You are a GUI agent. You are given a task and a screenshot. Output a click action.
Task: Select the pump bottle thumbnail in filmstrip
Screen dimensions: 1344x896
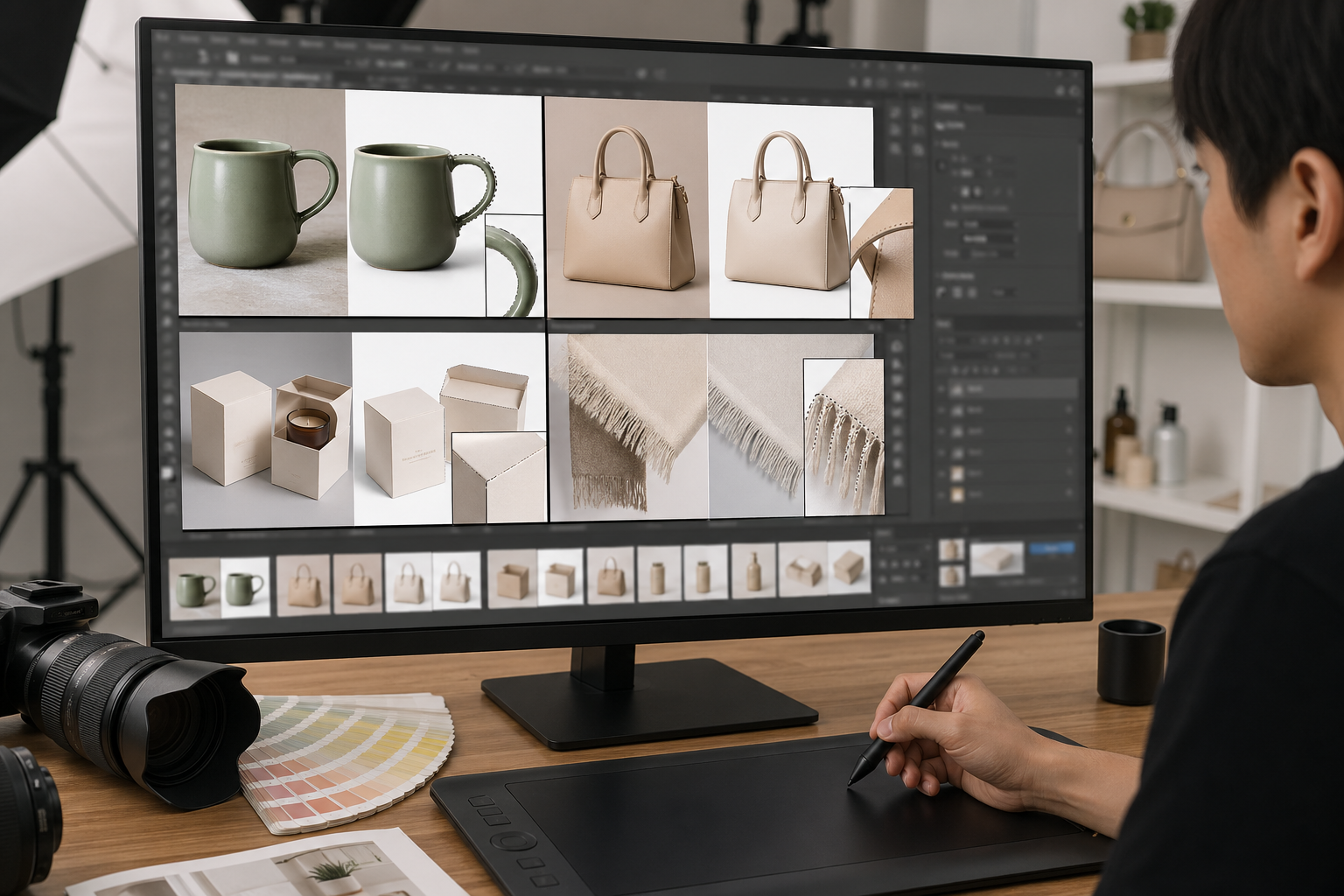752,572
